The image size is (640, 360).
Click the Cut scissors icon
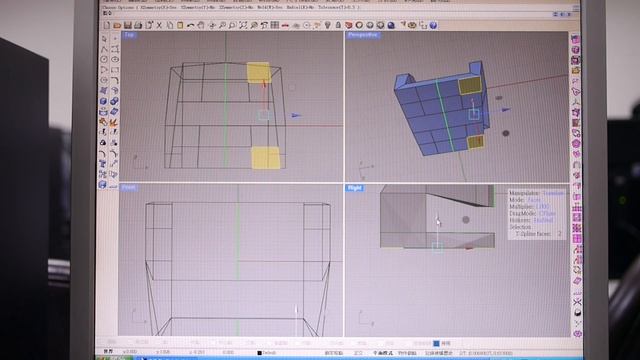[x=159, y=25]
